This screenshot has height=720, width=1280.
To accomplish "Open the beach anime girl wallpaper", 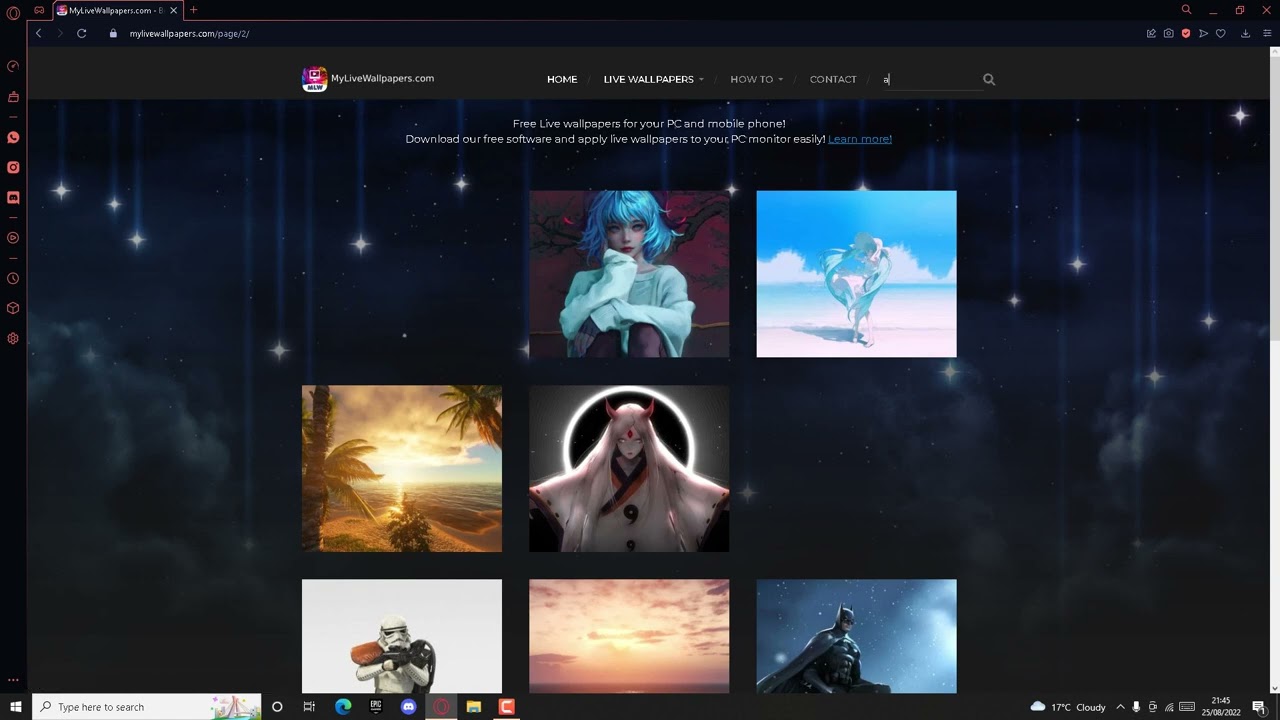I will pyautogui.click(x=856, y=274).
